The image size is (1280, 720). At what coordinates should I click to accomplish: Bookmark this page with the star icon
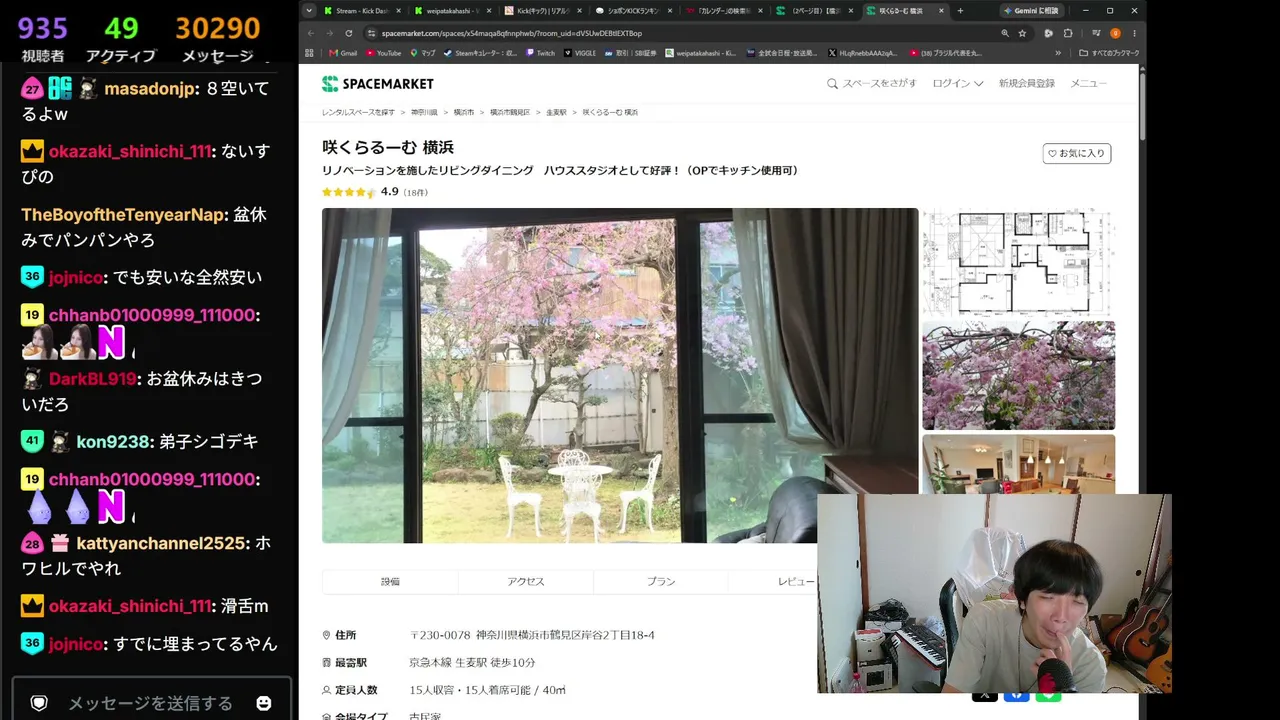1022,33
